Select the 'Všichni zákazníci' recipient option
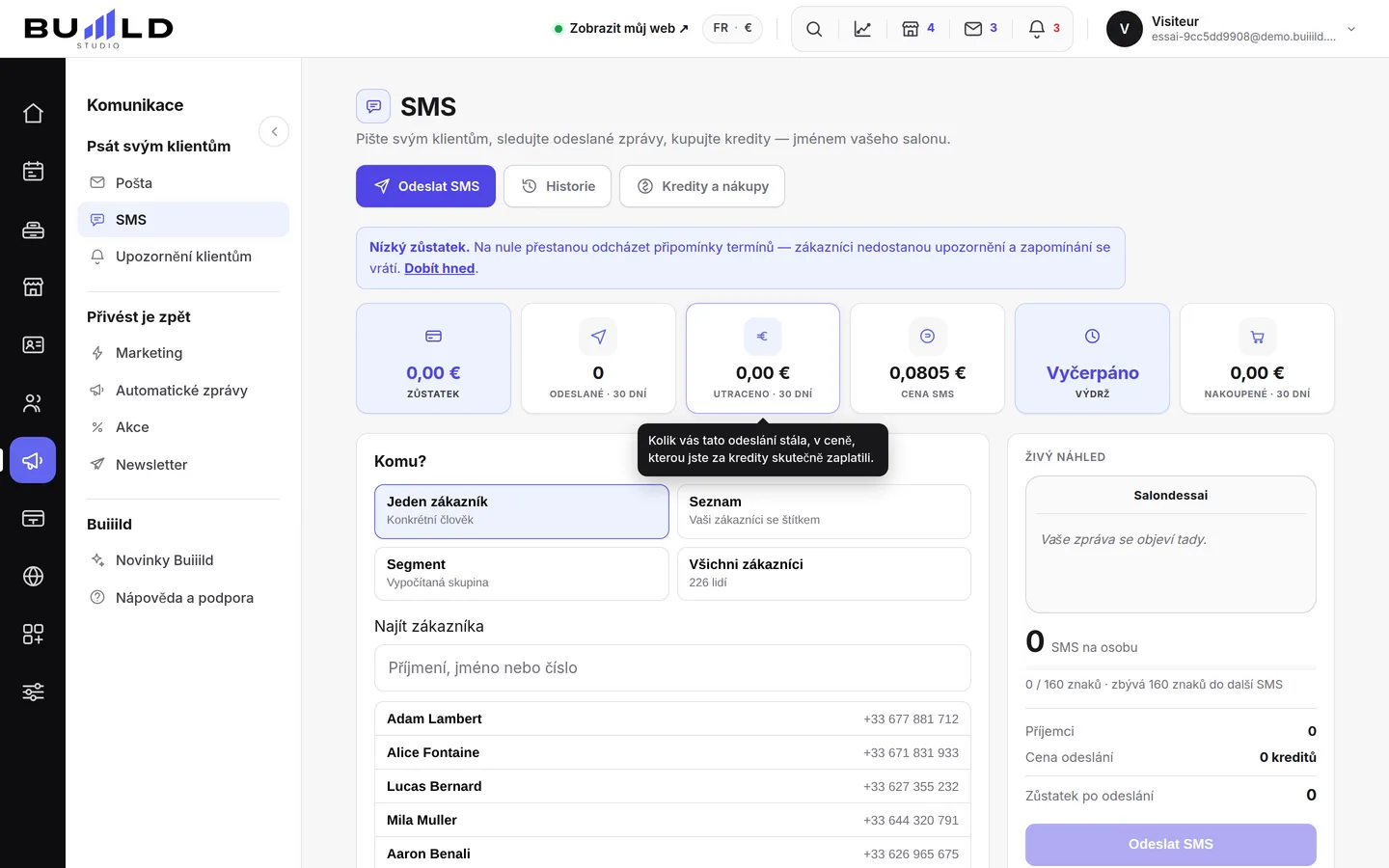Viewport: 1389px width, 868px height. (x=824, y=574)
